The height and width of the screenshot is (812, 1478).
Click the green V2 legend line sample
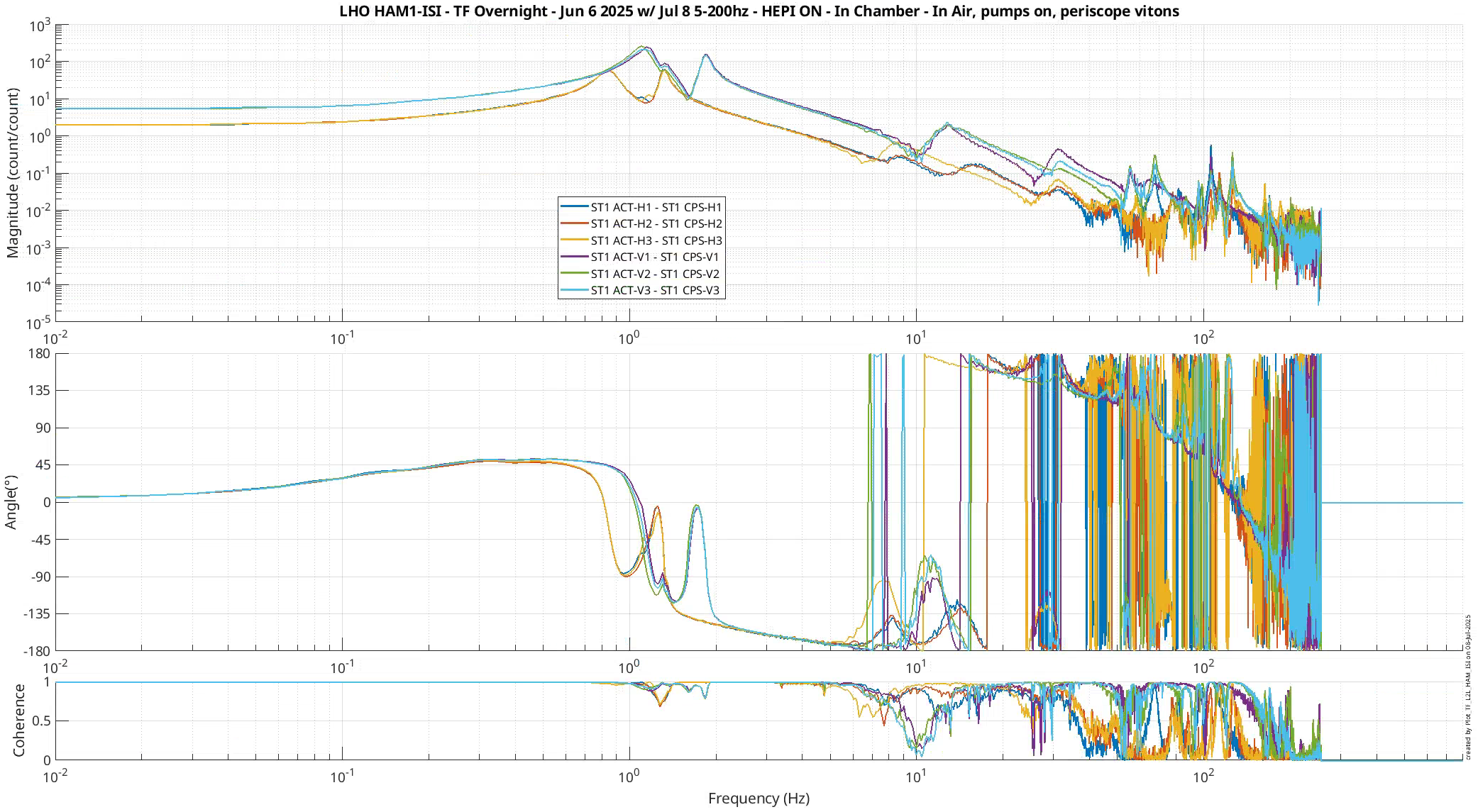point(574,274)
